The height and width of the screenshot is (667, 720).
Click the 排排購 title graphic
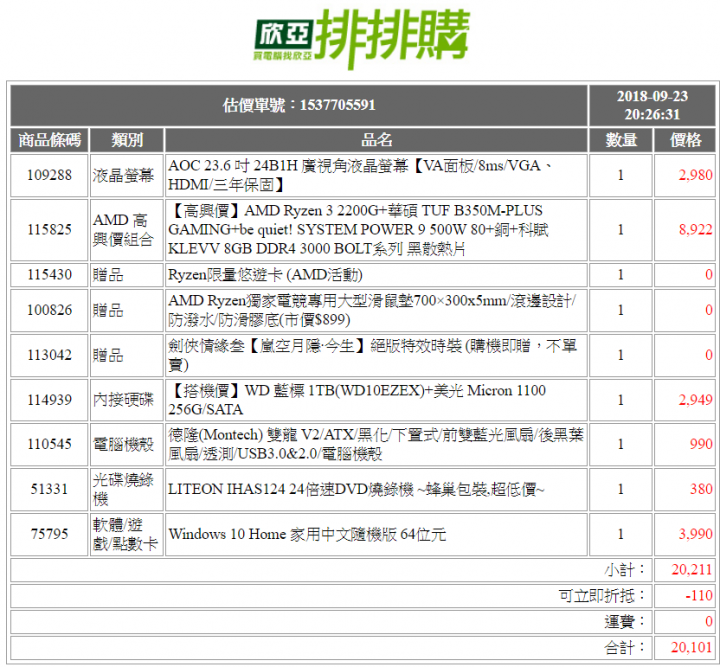(393, 39)
